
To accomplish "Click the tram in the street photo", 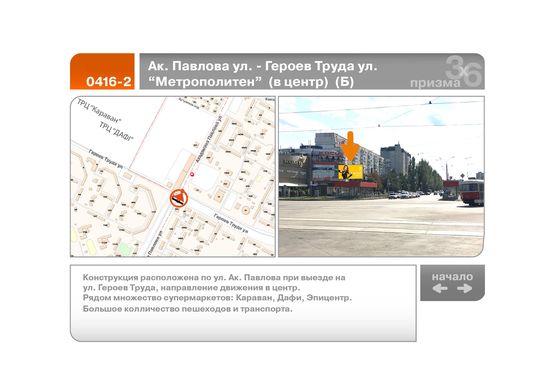I will pos(471,192).
